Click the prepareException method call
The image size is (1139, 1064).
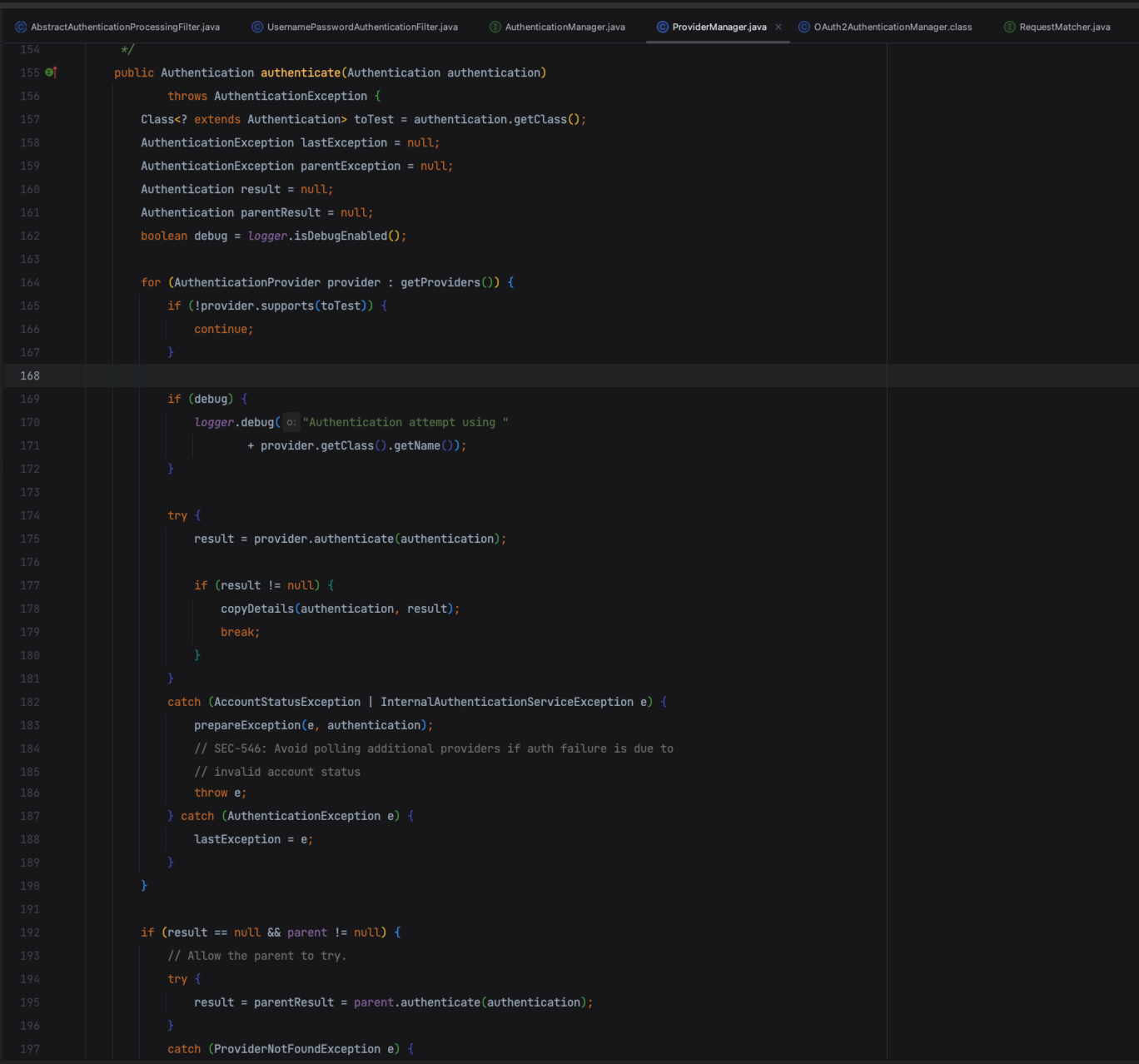pyautogui.click(x=246, y=726)
